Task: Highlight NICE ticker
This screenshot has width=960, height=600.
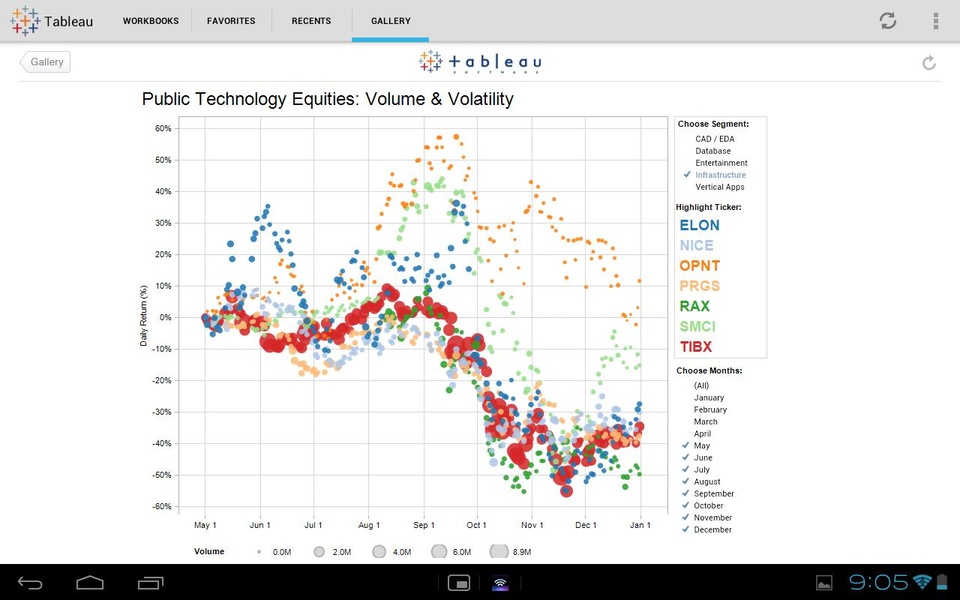Action: pos(696,246)
